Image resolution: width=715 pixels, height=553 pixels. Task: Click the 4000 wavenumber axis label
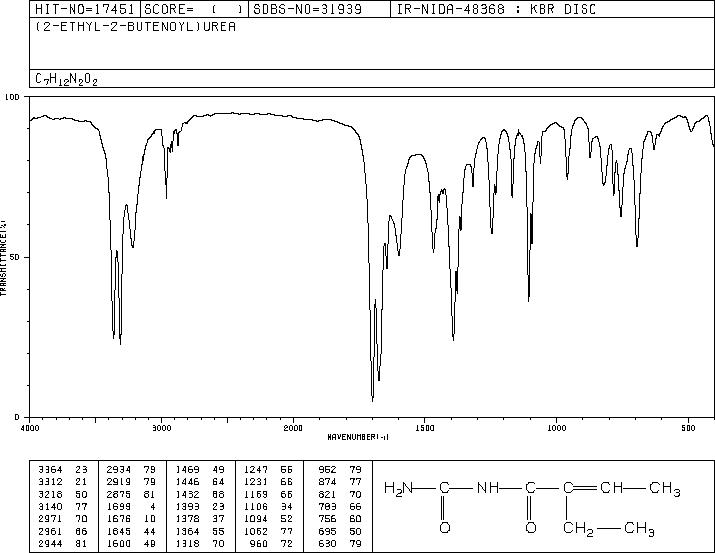pyautogui.click(x=30, y=428)
